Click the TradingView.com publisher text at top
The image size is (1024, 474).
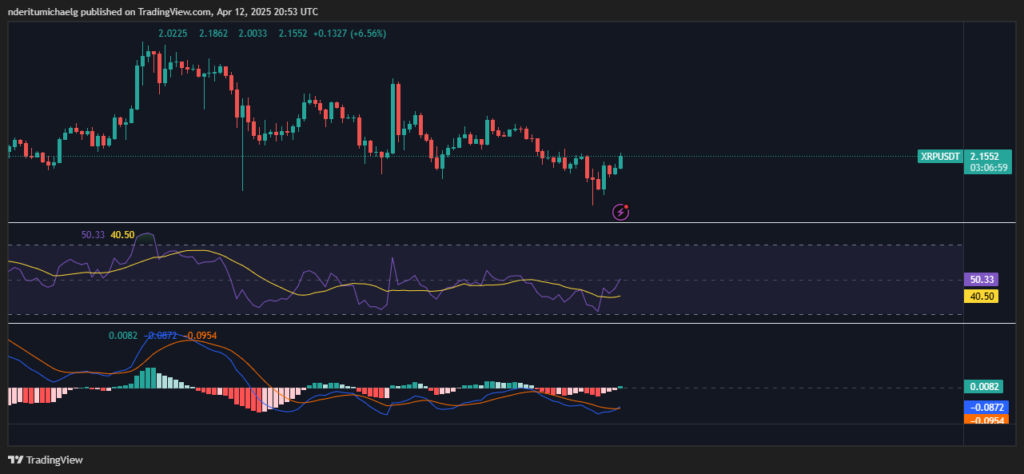tap(205, 9)
